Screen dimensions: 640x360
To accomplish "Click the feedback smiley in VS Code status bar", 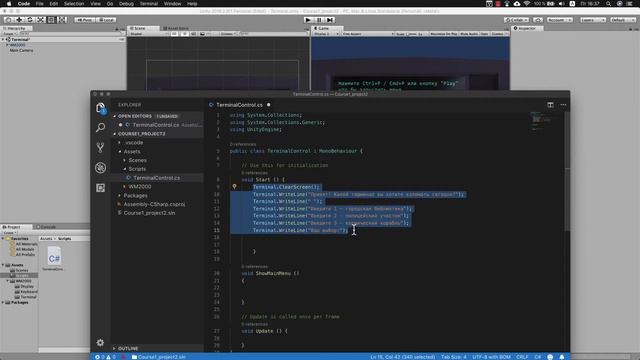I will [550, 357].
